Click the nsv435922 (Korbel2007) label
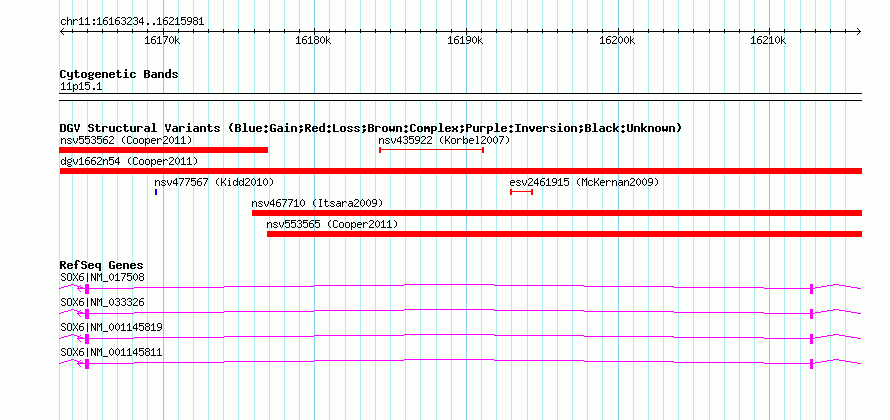 click(x=444, y=140)
